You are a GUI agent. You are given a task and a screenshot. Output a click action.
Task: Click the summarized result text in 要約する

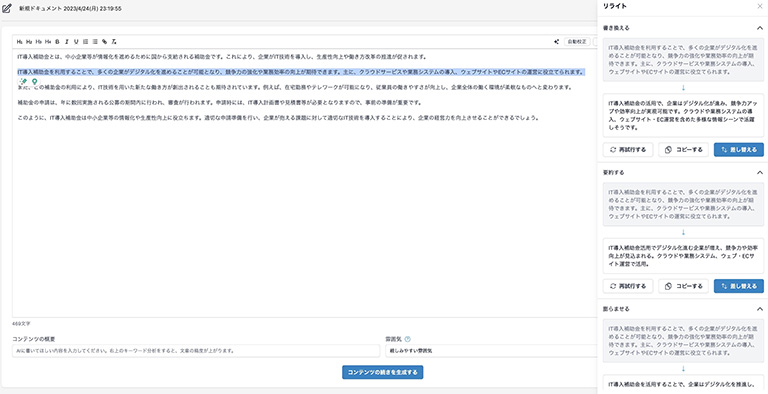[683, 255]
